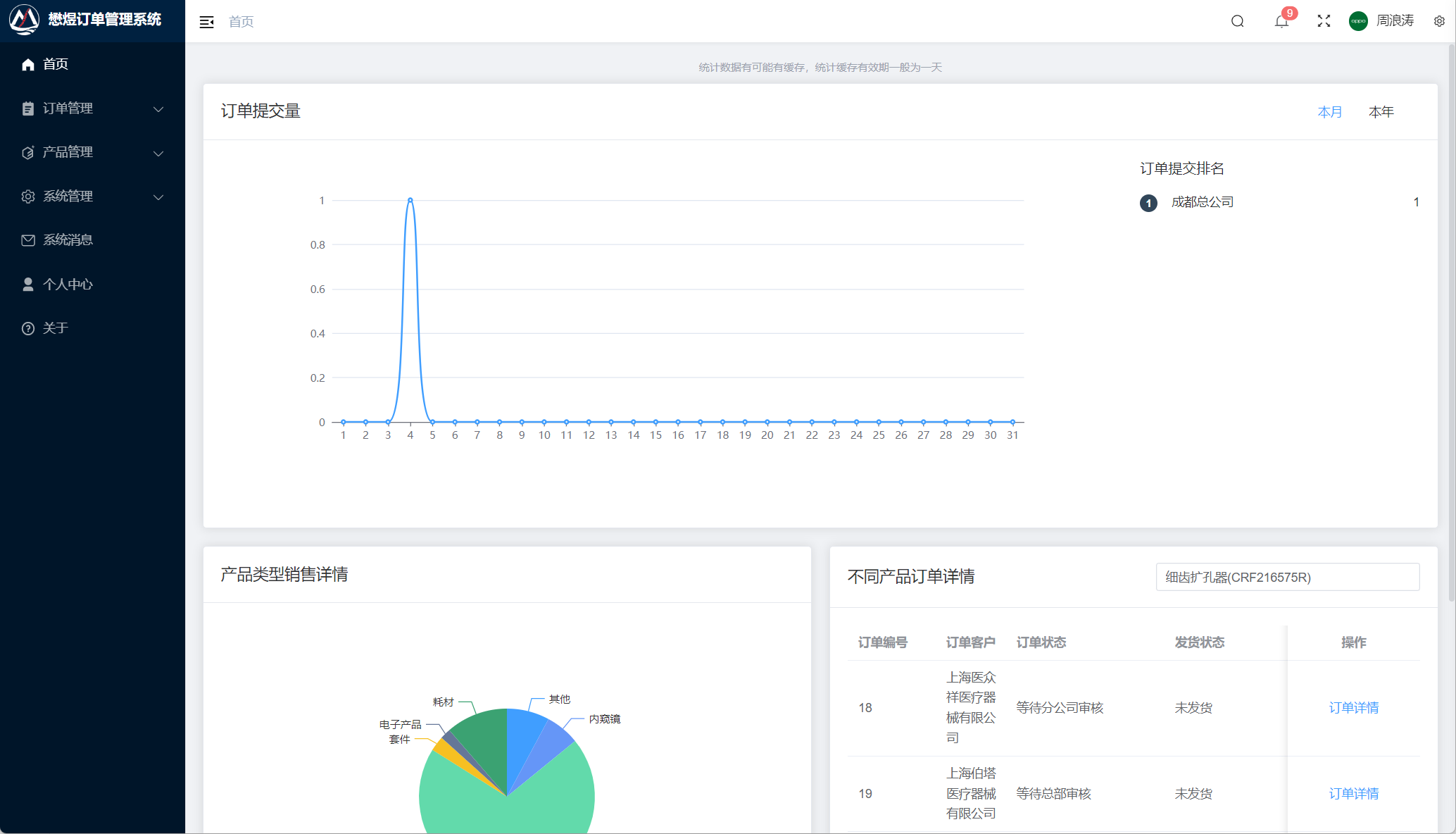This screenshot has height=834, width=1456.
Task: Expand the 系统管理 menu chevron
Action: (158, 197)
